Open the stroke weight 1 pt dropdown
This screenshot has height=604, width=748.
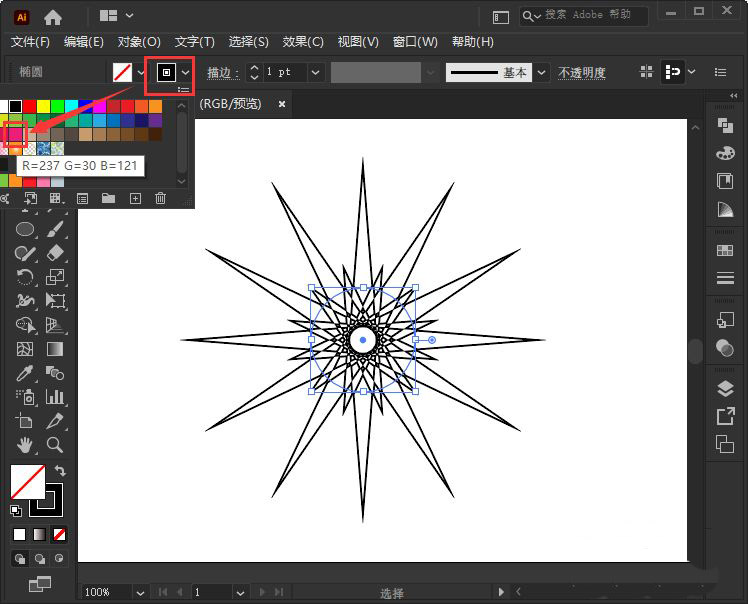point(316,72)
